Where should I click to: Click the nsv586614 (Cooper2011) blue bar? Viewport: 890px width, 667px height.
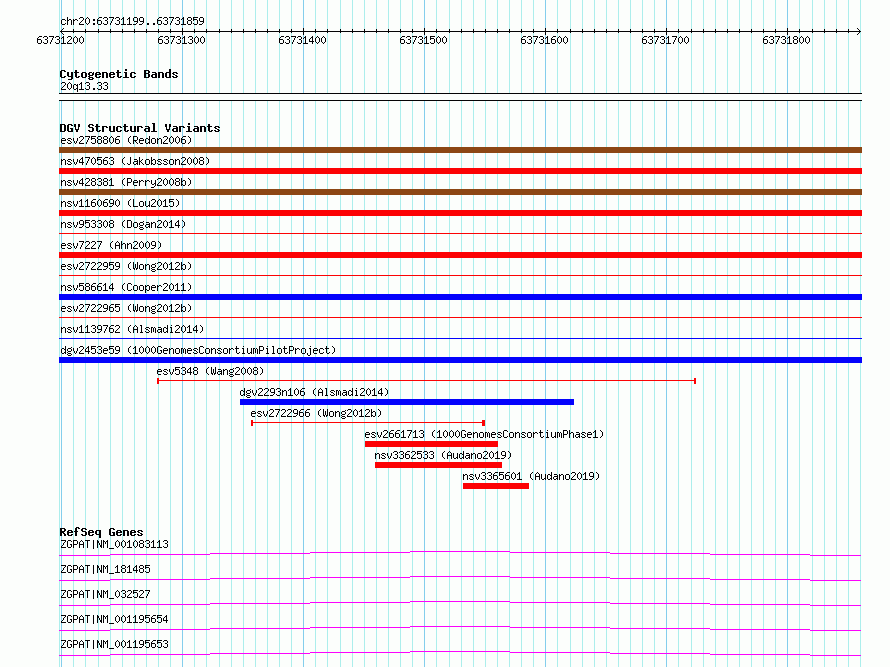[460, 297]
